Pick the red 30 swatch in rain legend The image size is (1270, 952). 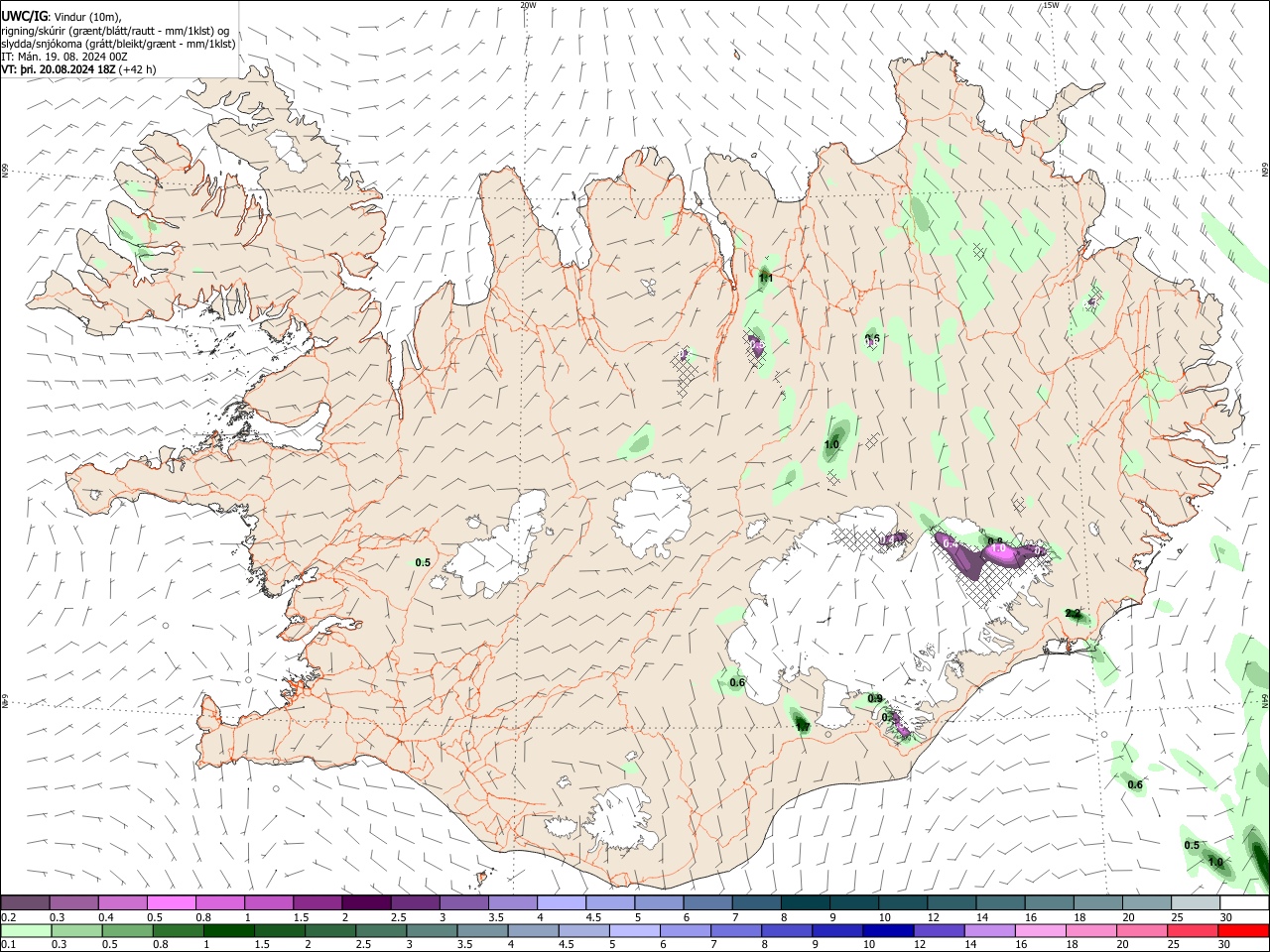tap(1243, 930)
